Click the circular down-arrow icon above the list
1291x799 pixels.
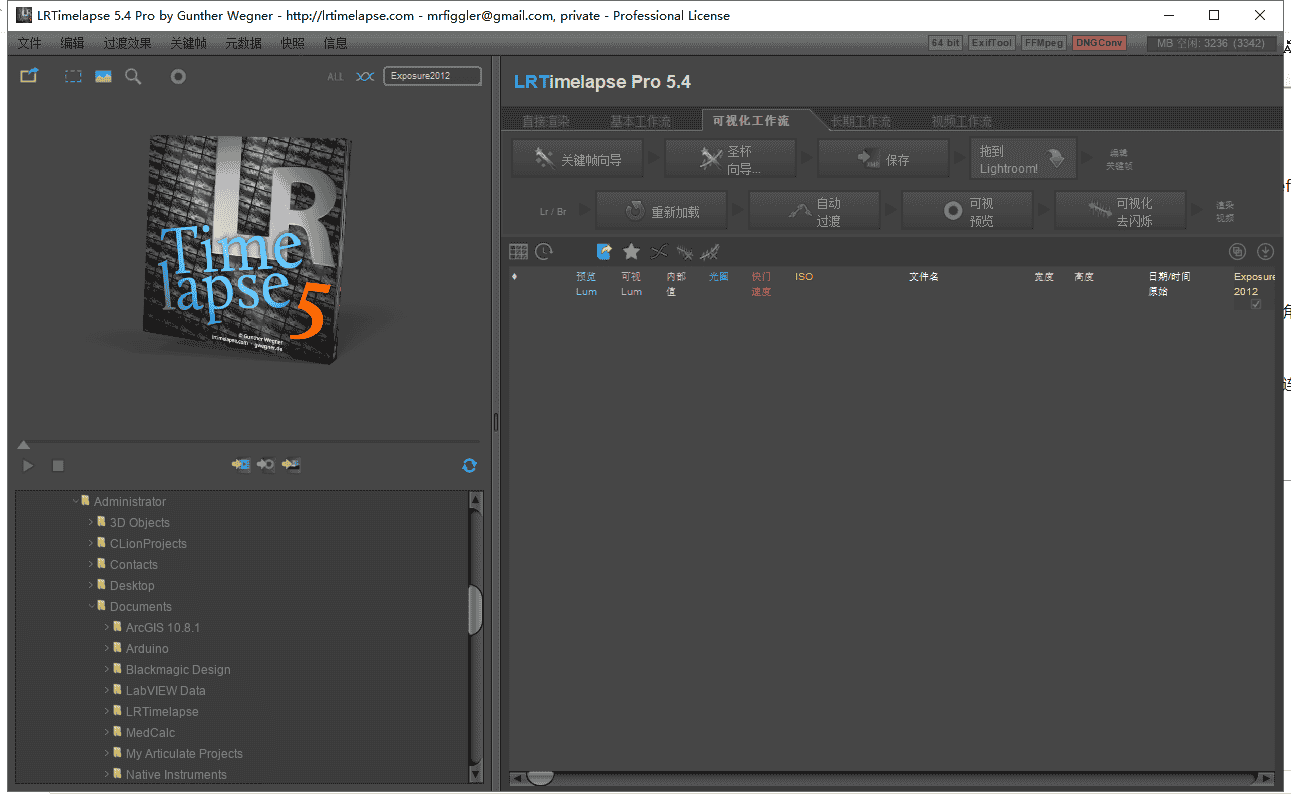click(x=1265, y=252)
